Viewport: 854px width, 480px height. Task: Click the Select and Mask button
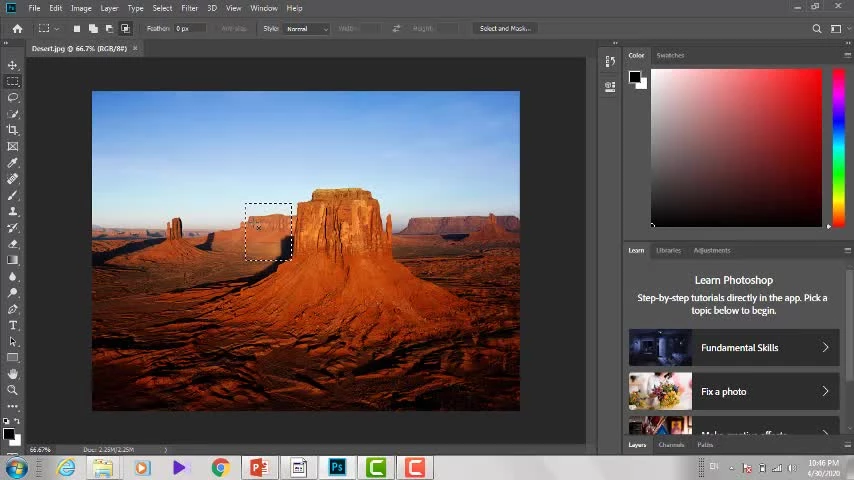click(505, 29)
